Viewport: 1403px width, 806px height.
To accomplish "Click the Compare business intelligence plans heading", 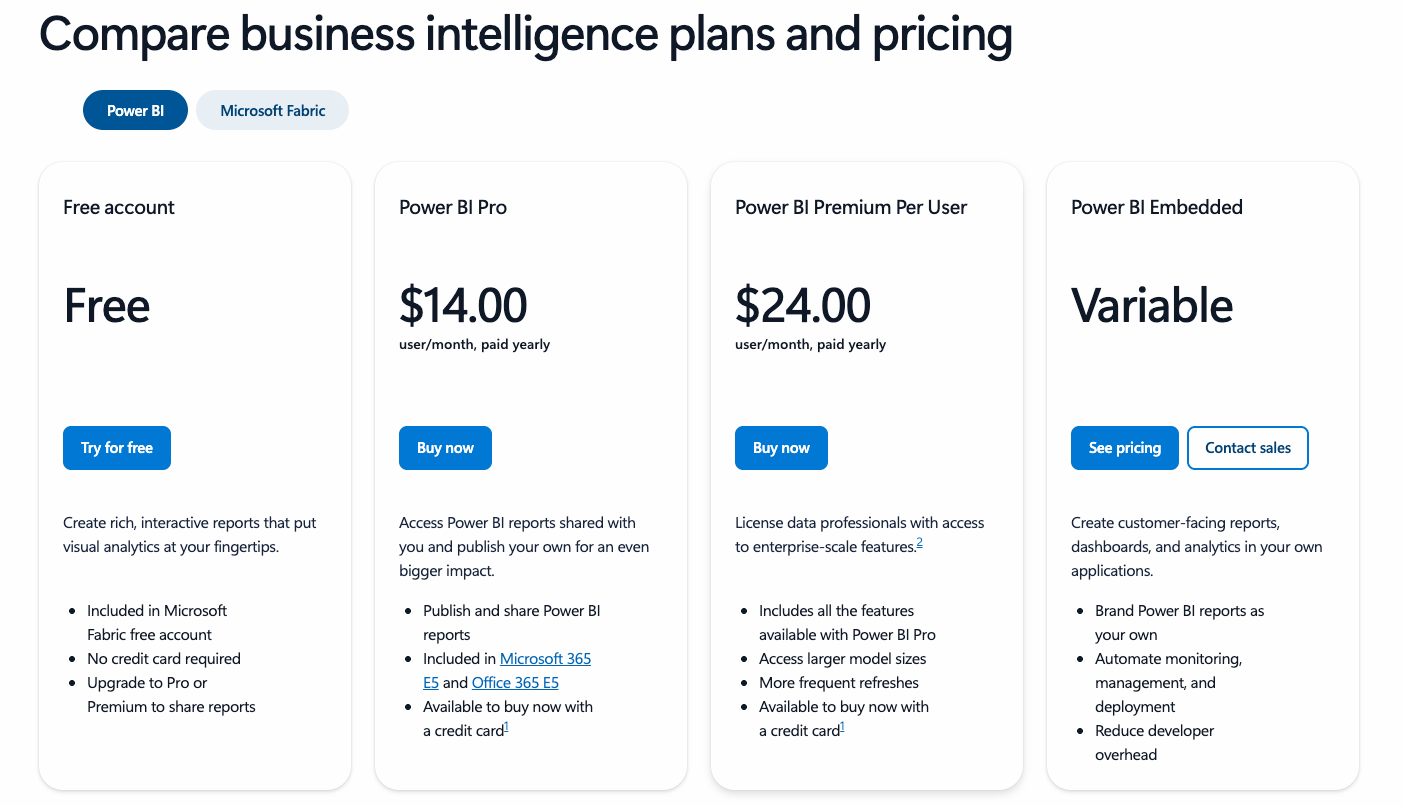I will 525,35.
